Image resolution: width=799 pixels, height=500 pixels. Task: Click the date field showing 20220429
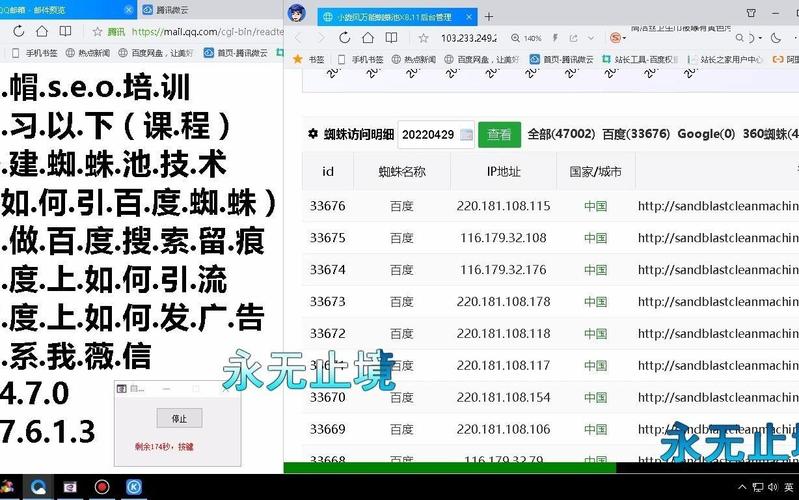[x=427, y=135]
